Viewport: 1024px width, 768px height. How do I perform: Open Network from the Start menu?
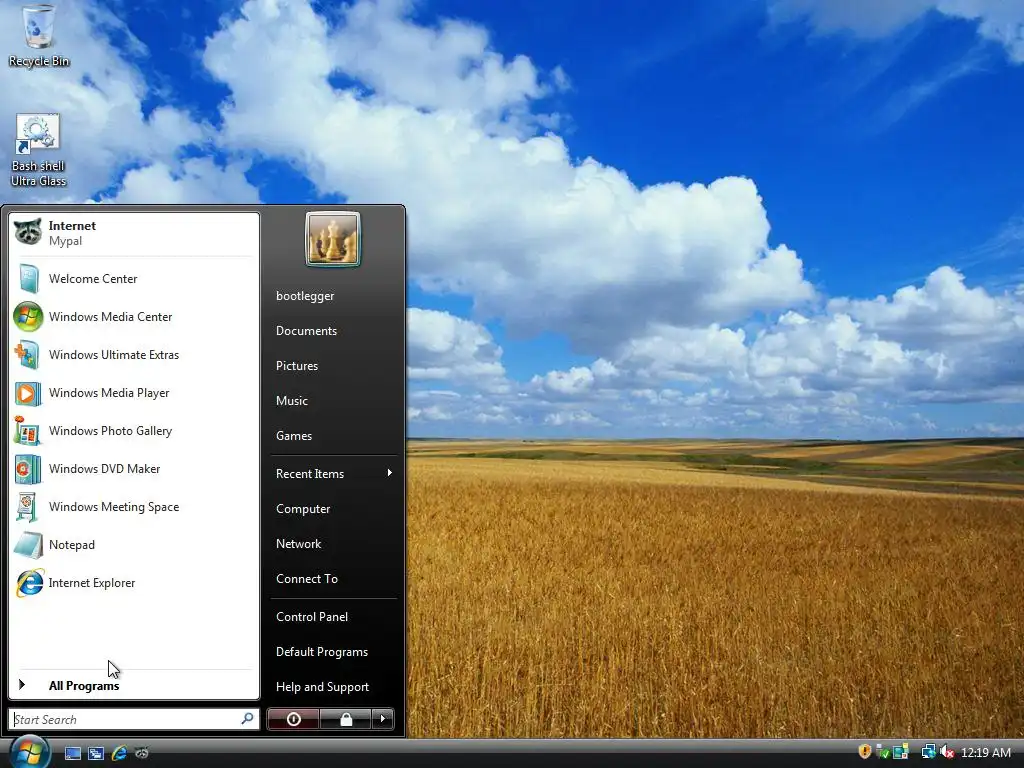(x=333, y=544)
